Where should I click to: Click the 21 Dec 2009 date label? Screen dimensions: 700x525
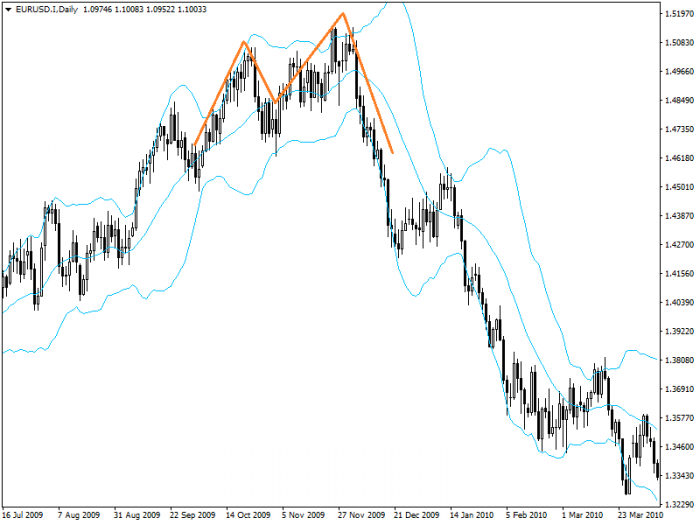417,515
